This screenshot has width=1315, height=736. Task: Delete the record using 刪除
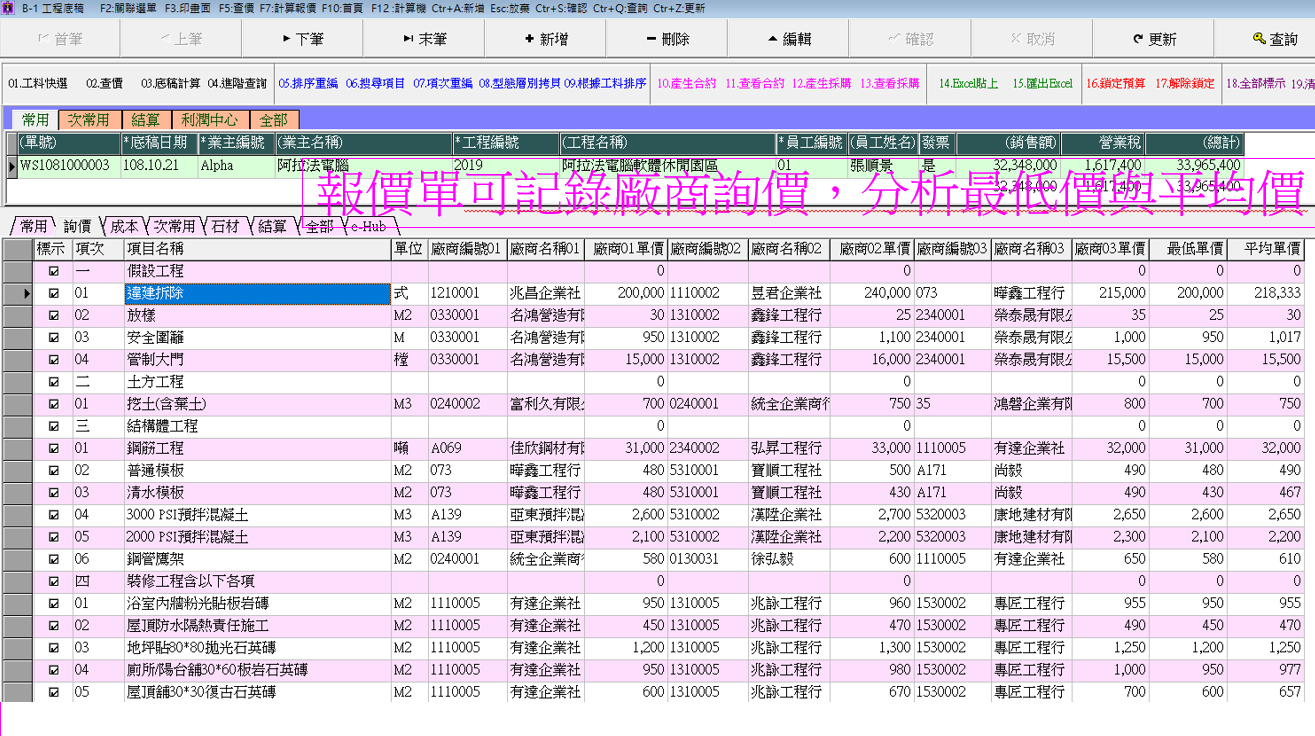667,39
